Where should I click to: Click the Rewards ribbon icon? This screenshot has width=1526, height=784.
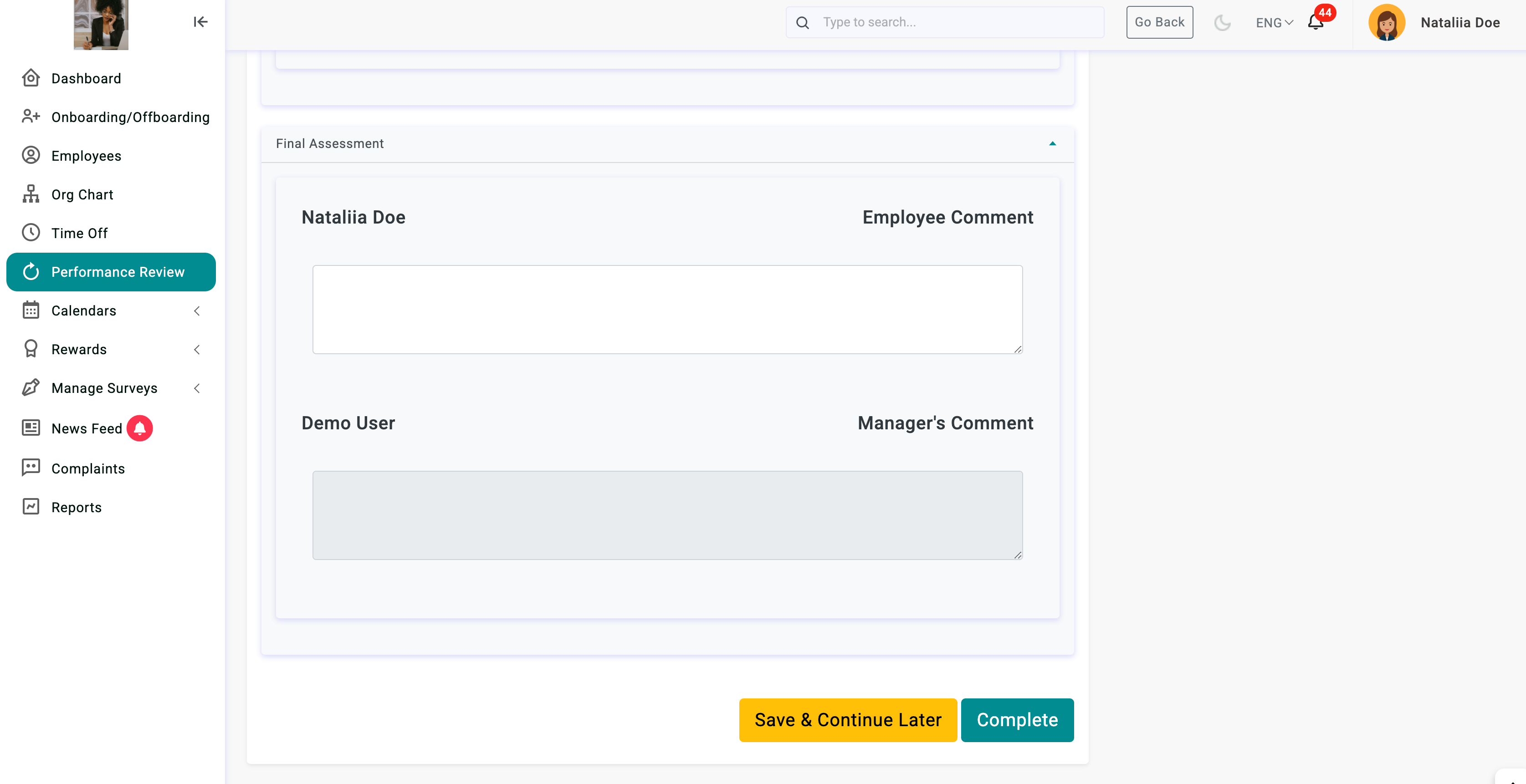point(31,349)
